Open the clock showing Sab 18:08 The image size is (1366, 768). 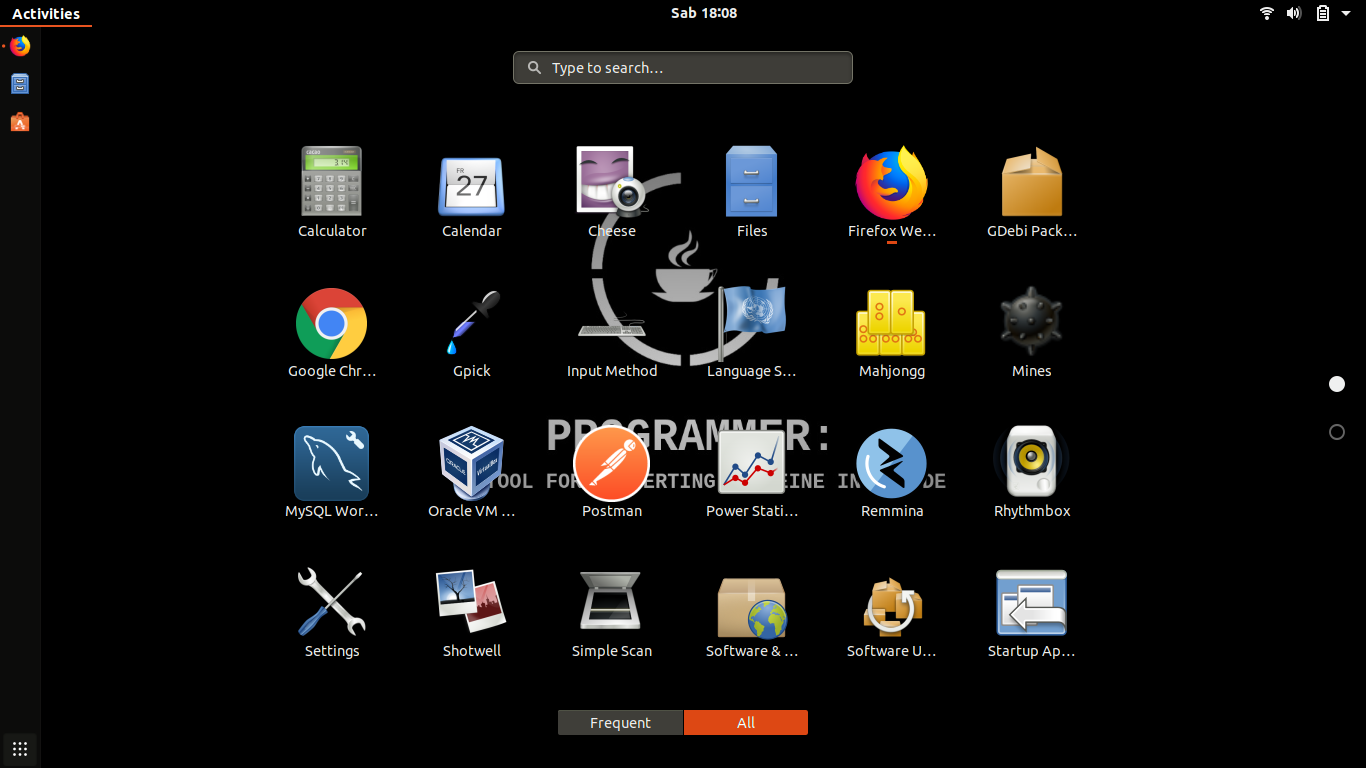(704, 13)
